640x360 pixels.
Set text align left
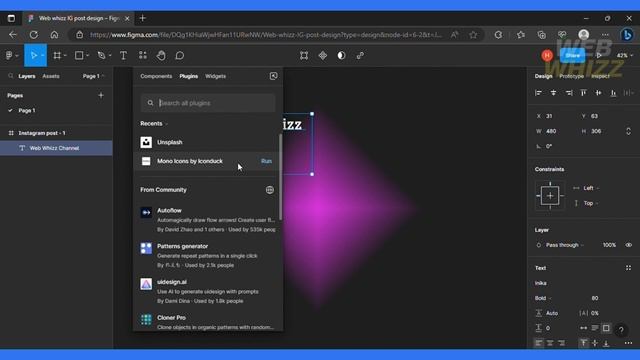click(539, 343)
